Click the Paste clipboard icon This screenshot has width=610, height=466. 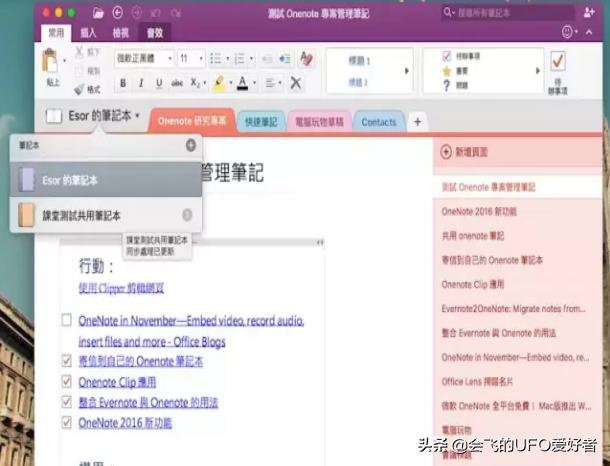[50, 60]
